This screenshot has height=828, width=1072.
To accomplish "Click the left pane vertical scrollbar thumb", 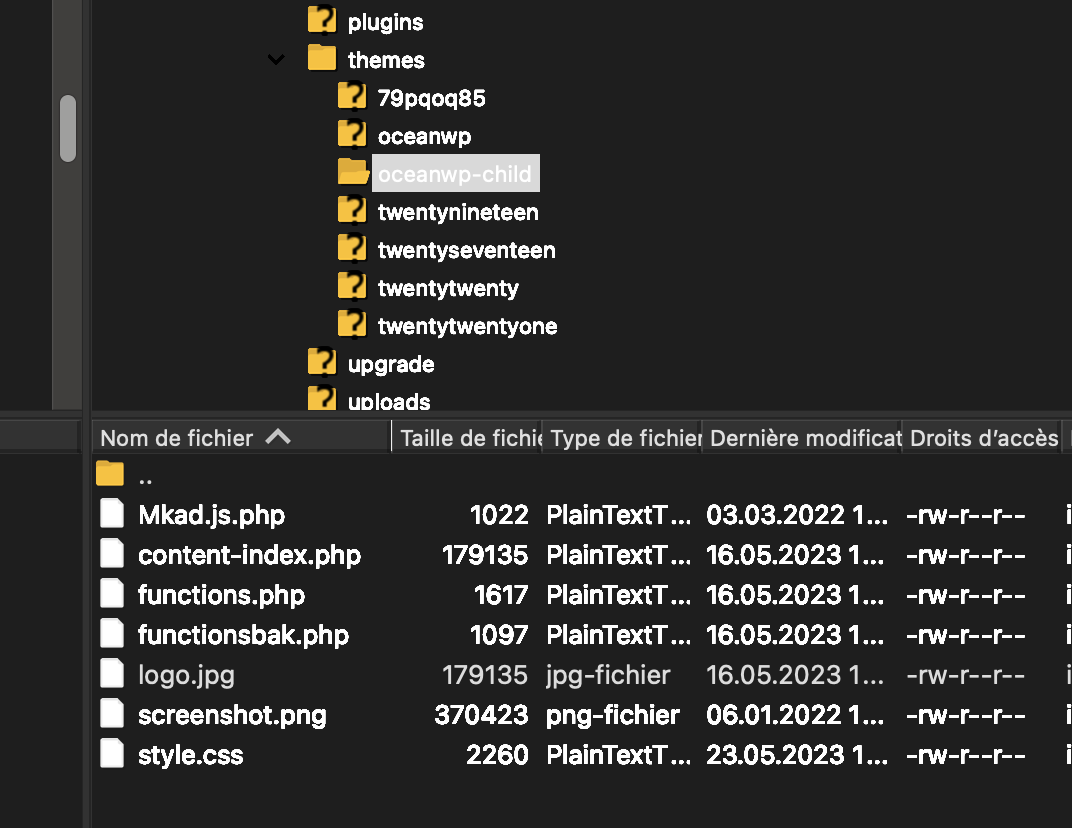I will (68, 128).
